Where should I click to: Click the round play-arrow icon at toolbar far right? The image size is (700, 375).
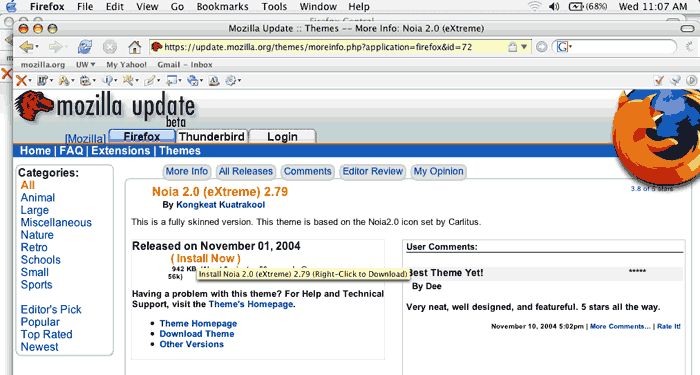(x=692, y=80)
